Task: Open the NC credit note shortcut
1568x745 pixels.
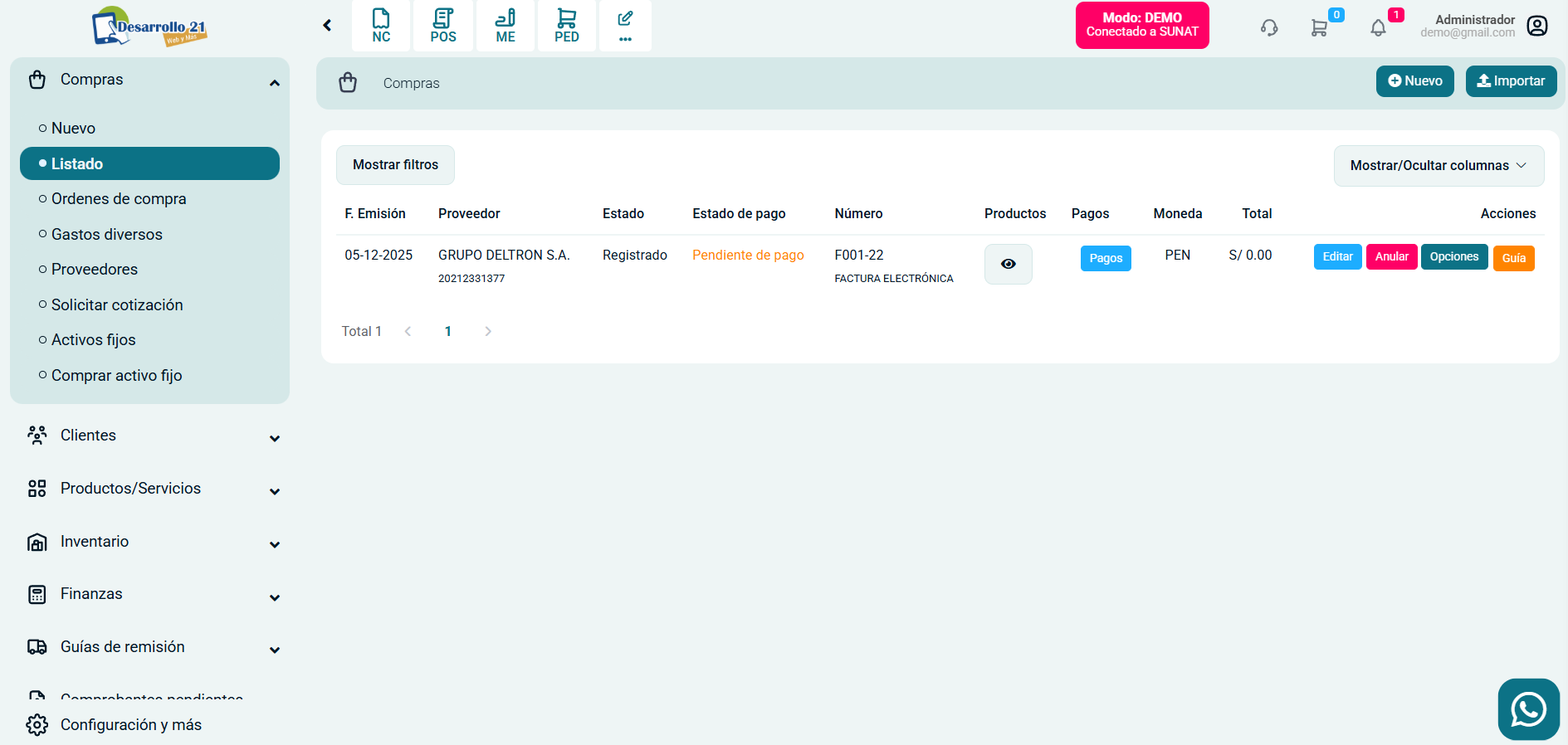Action: [381, 26]
